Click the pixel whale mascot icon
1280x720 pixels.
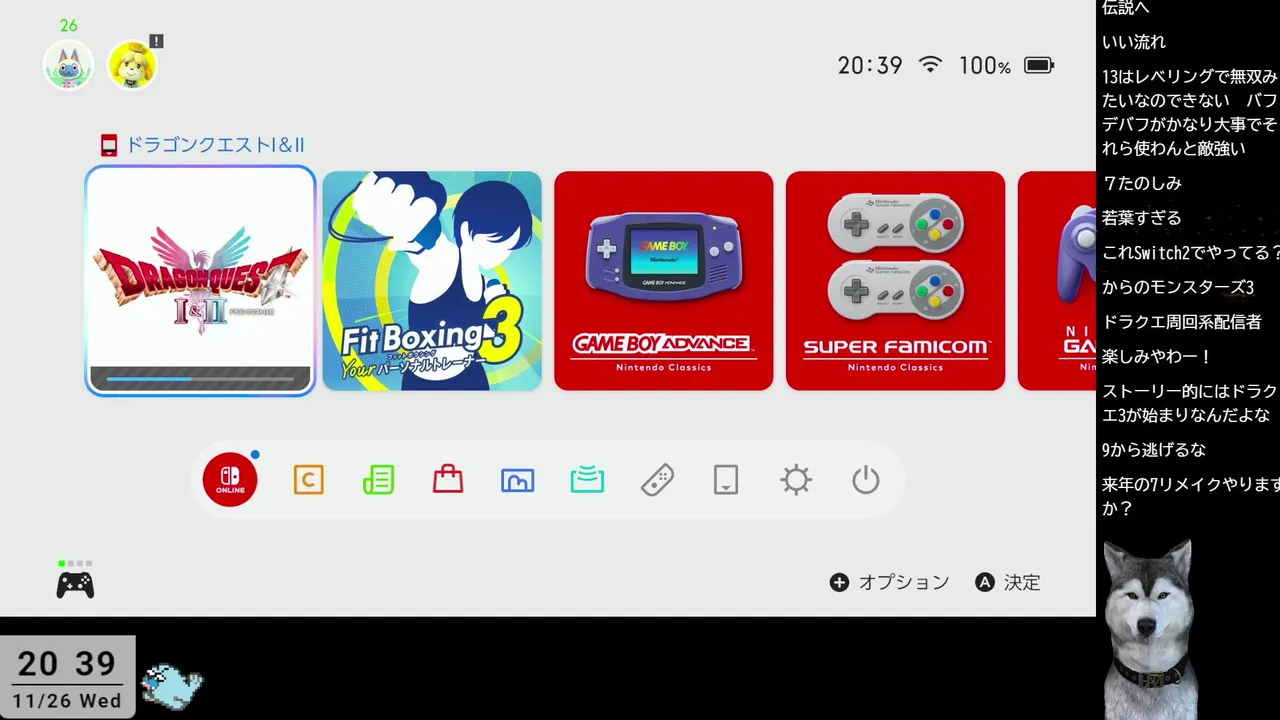[172, 685]
